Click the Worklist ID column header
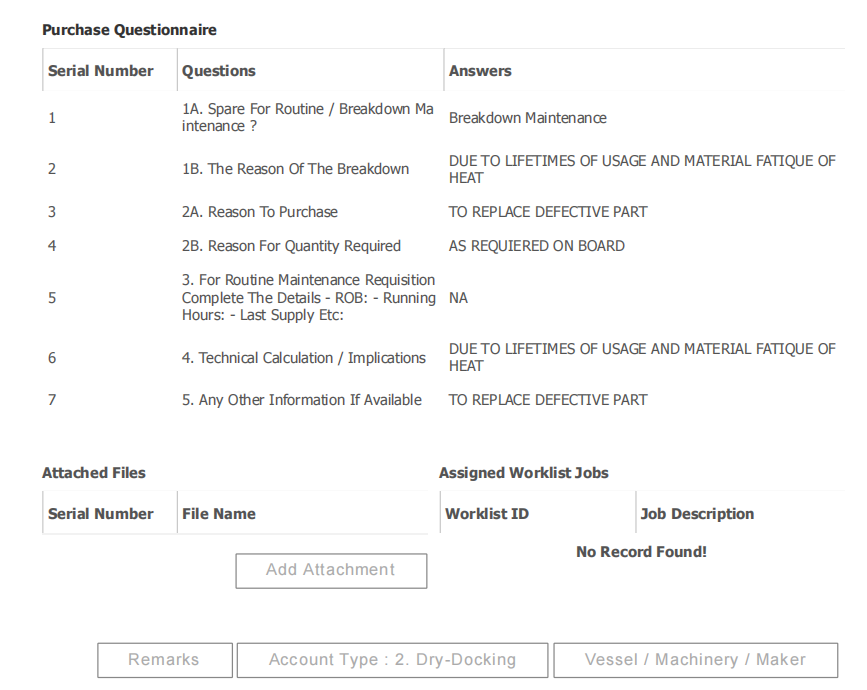867x690 pixels. pos(487,514)
